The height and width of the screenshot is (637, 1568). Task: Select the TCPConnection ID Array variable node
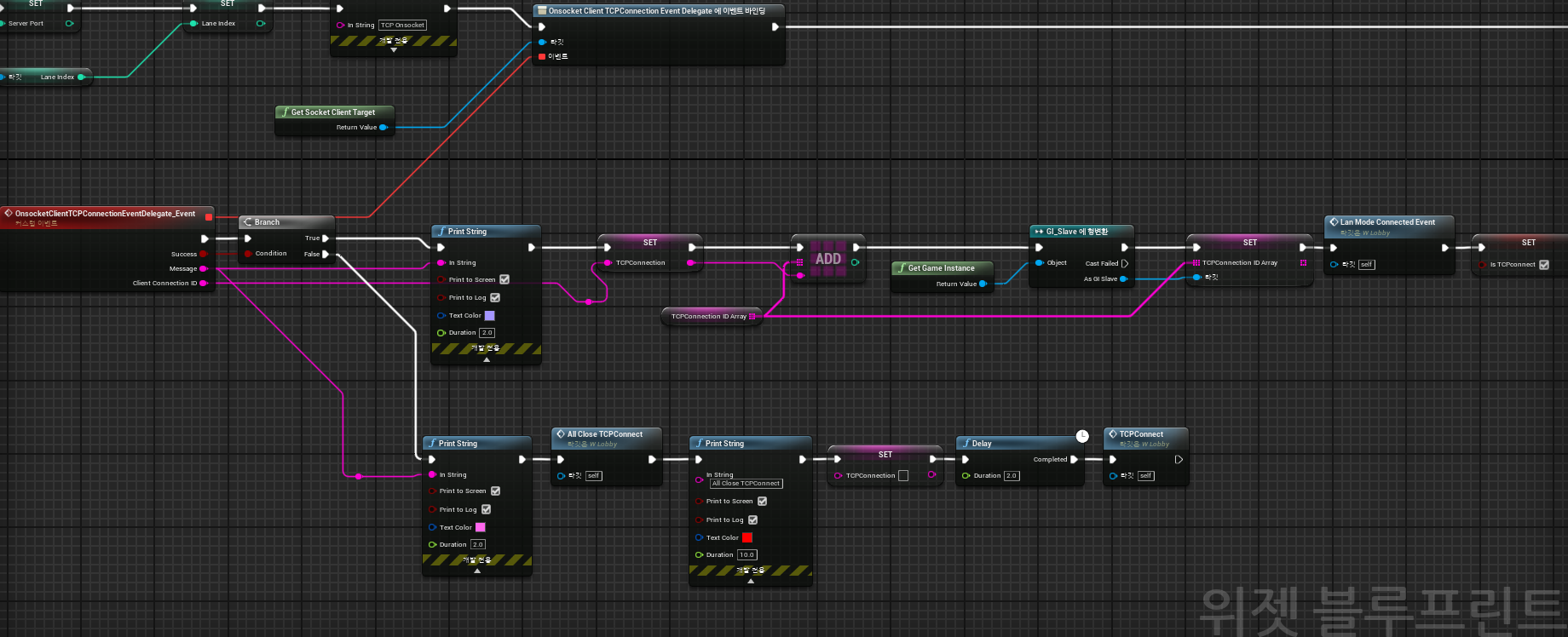(x=712, y=316)
